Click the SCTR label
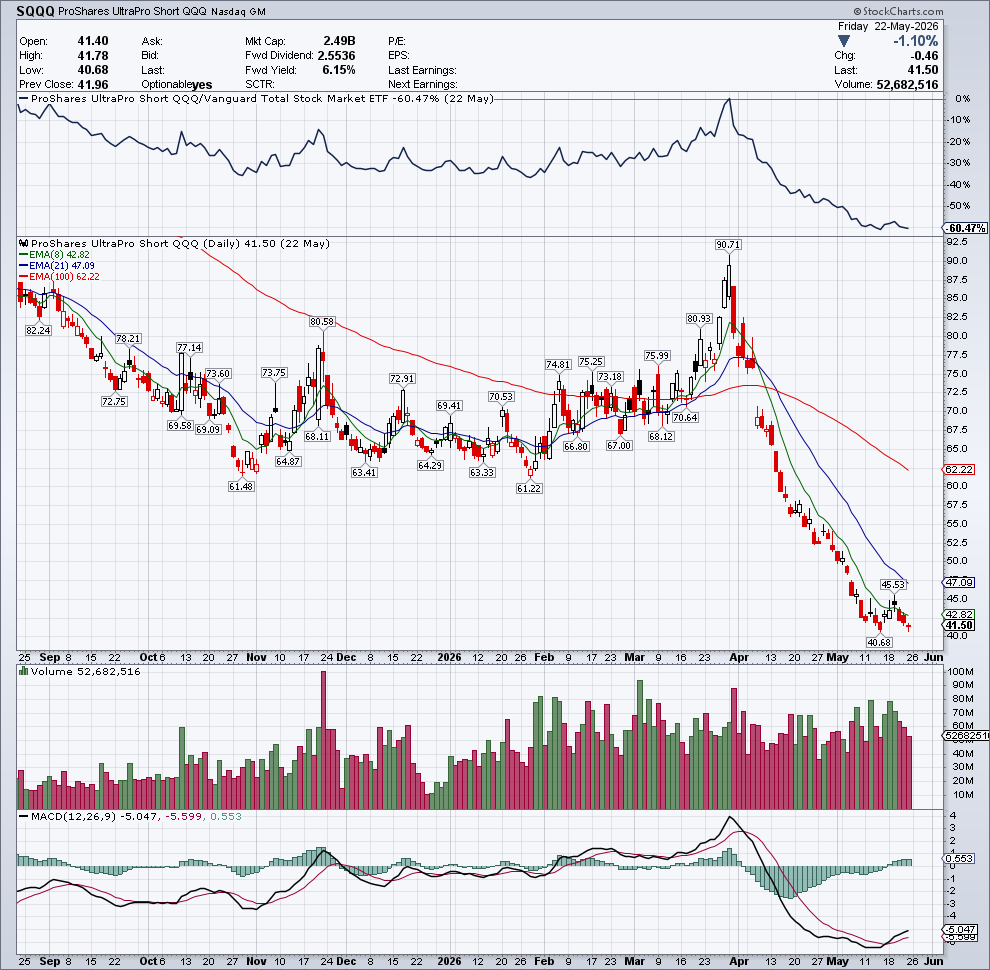 [259, 85]
